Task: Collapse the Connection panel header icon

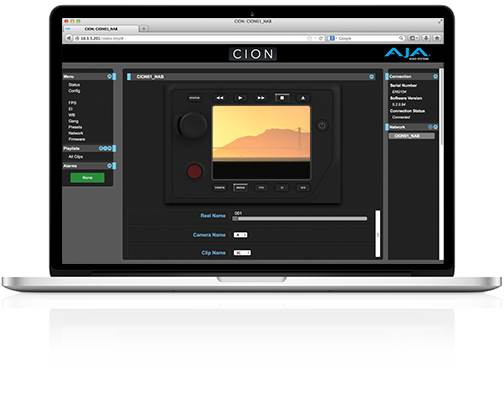Action: [435, 77]
